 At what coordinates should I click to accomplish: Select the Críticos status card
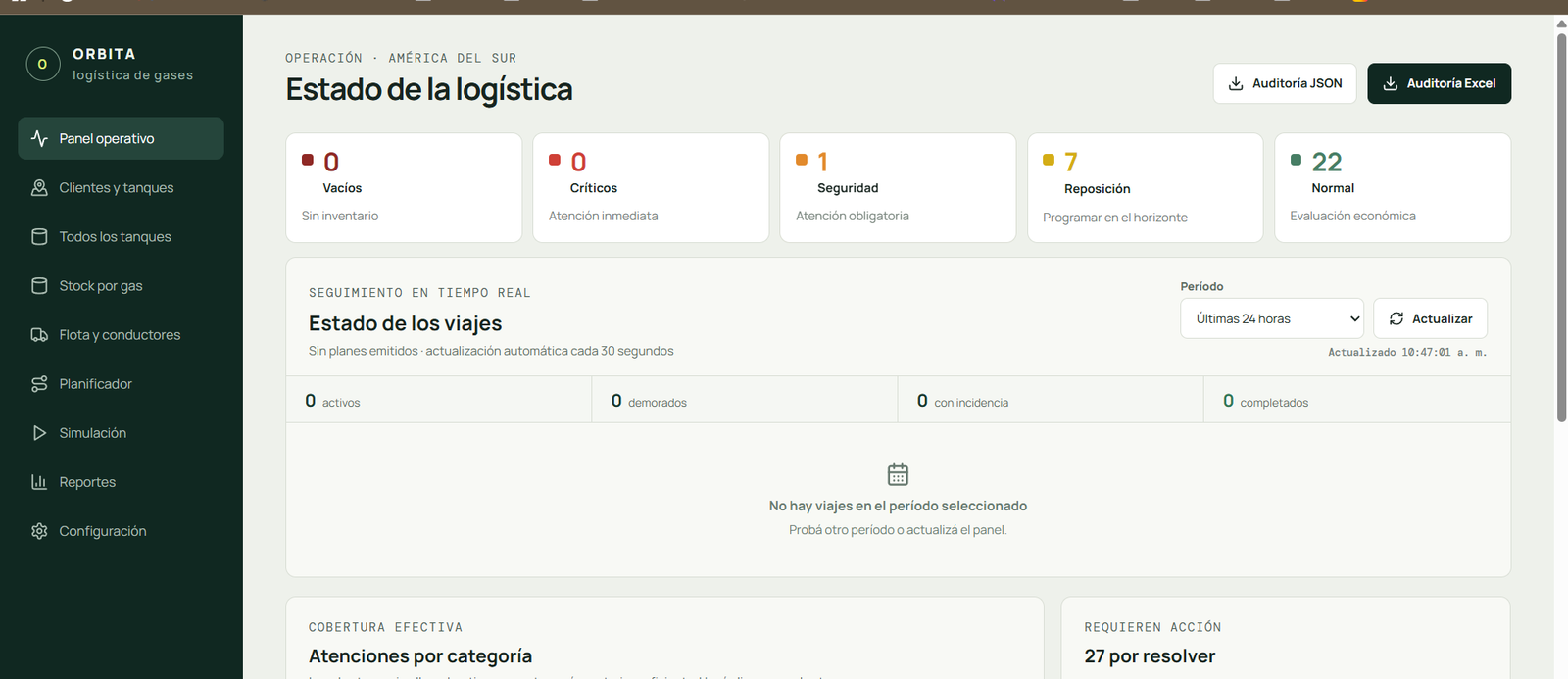tap(651, 187)
